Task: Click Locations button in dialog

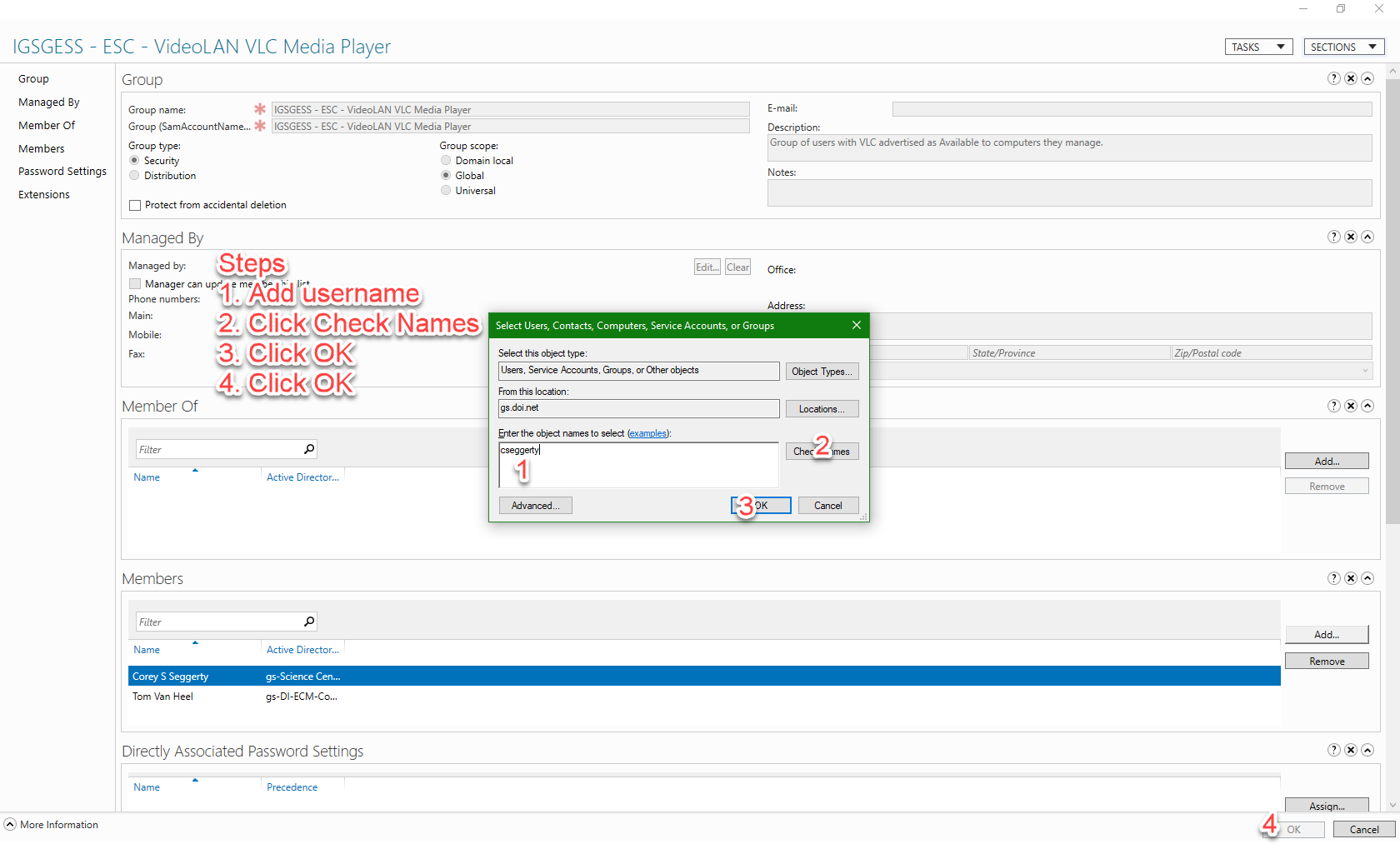Action: point(822,409)
